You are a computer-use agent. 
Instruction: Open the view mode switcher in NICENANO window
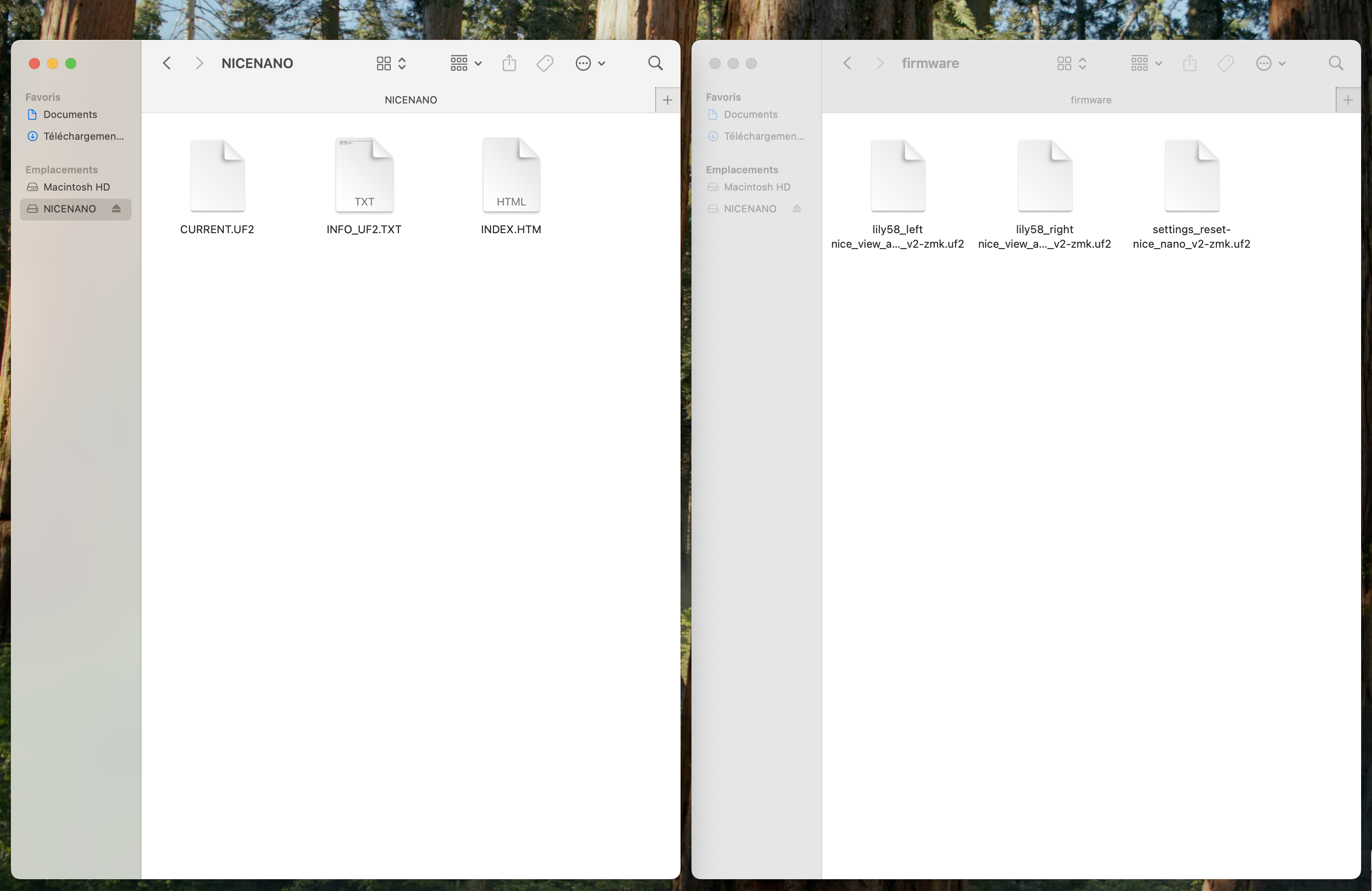click(x=392, y=63)
